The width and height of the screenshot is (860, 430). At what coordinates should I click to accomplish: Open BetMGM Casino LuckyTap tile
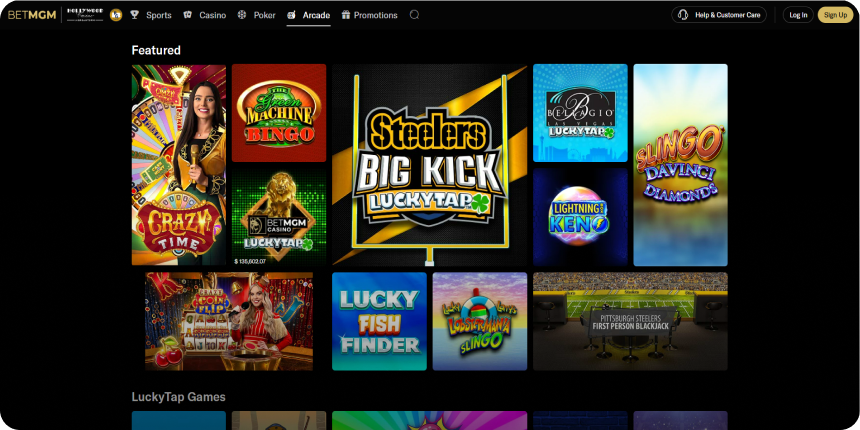click(279, 217)
